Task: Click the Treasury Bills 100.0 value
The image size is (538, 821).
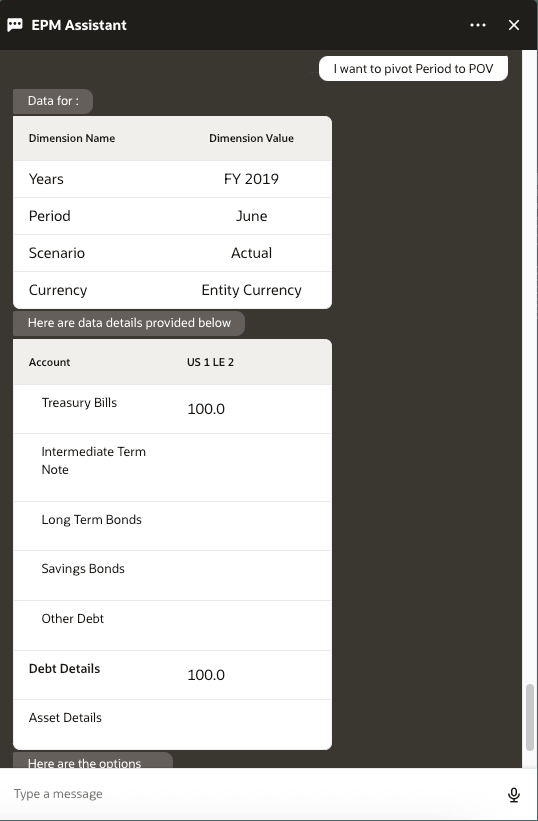Action: (206, 409)
